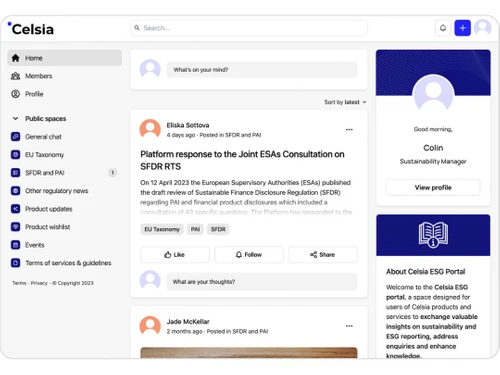Viewport: 500px width, 375px height.
Task: Click the Sustainability Manager title text
Action: pyautogui.click(x=433, y=162)
